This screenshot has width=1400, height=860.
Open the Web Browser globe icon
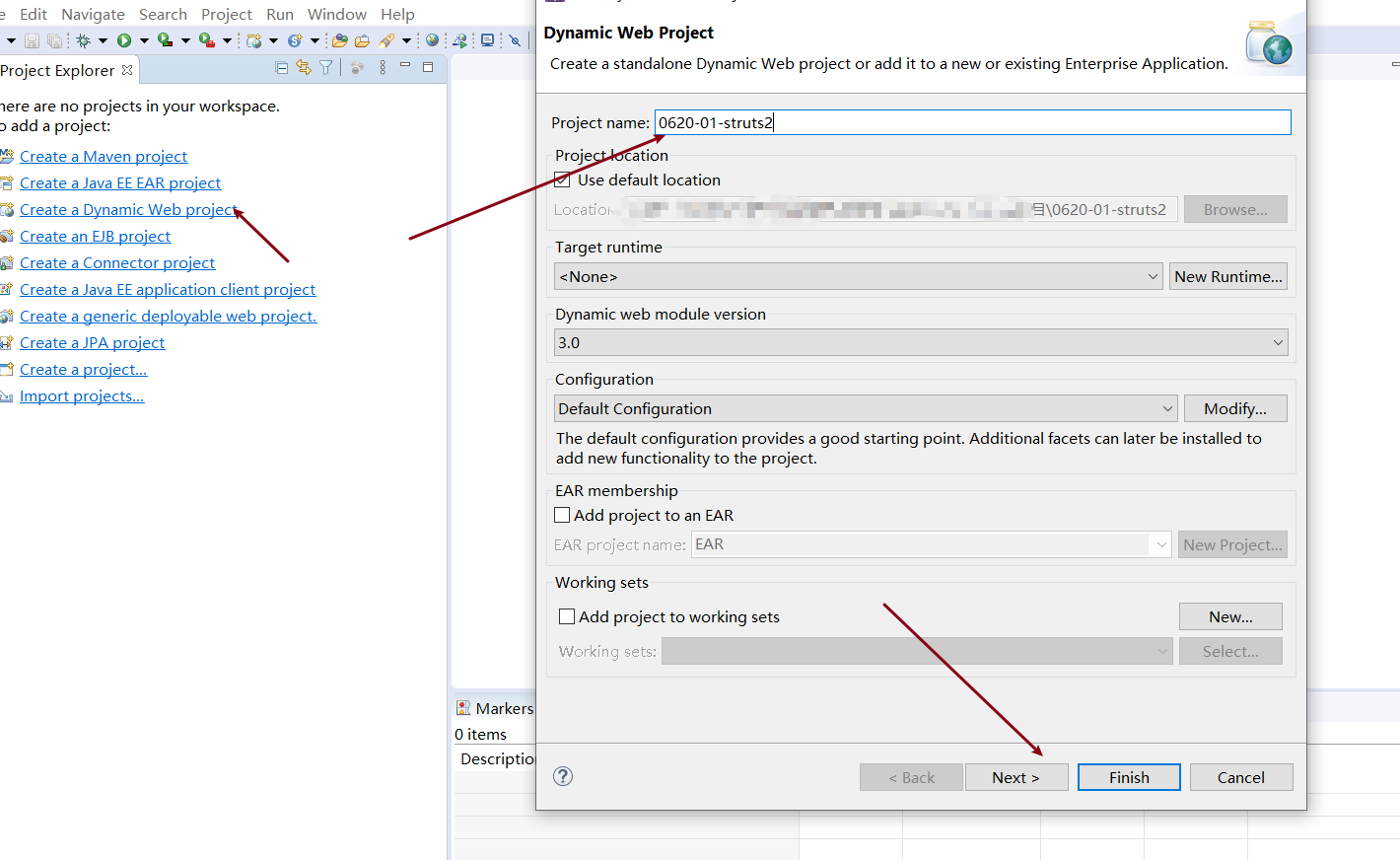click(432, 40)
